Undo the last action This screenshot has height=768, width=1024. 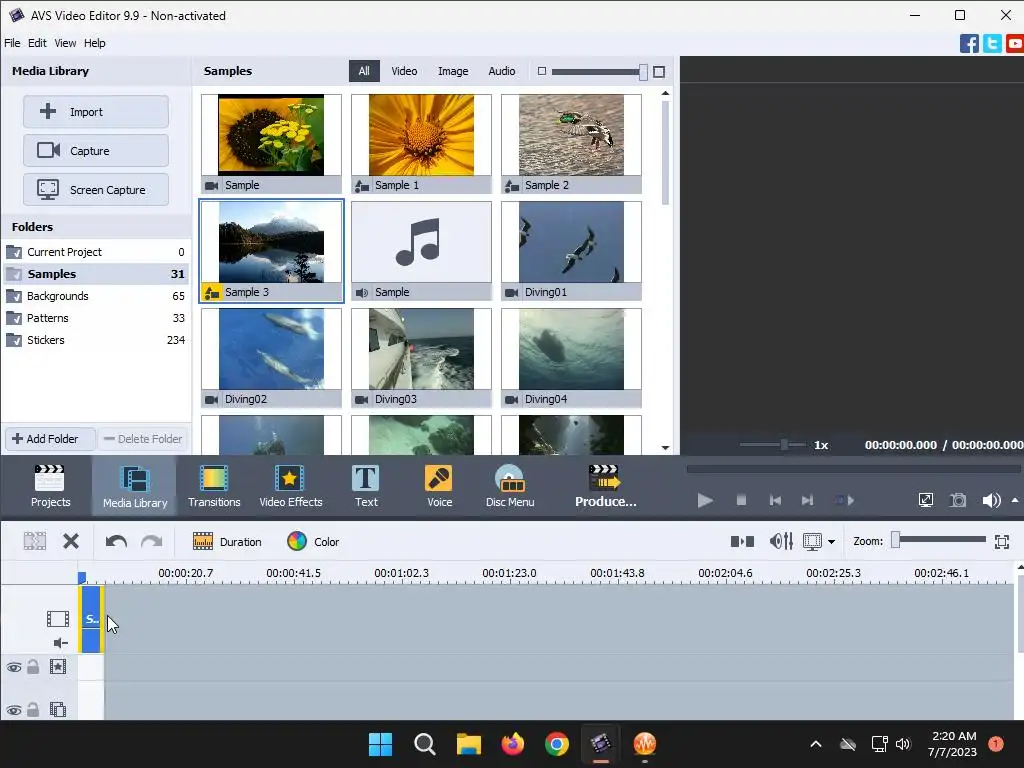pos(116,541)
